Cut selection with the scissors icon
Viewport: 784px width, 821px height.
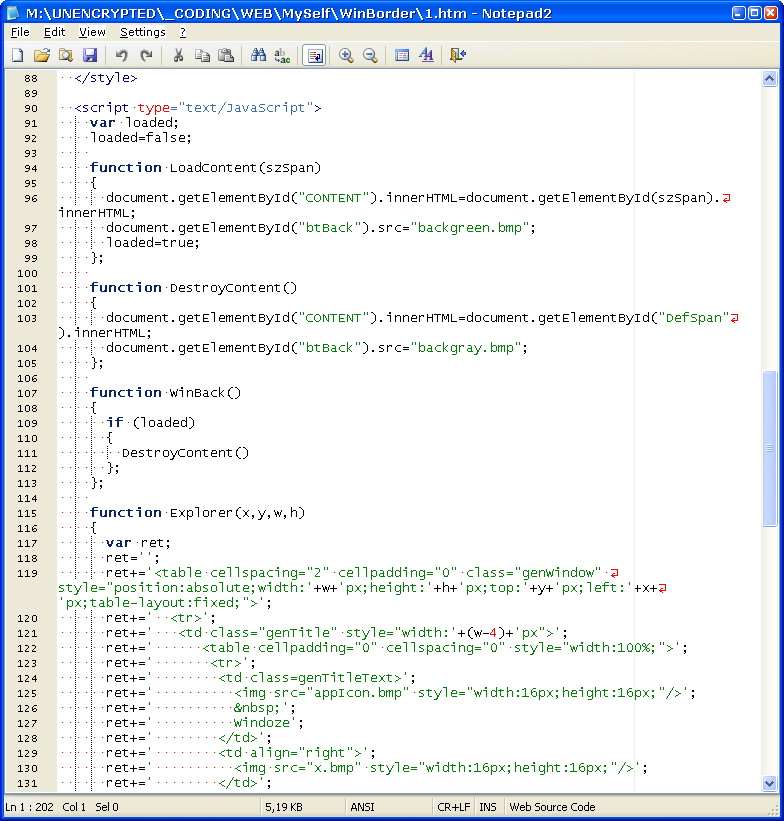178,55
